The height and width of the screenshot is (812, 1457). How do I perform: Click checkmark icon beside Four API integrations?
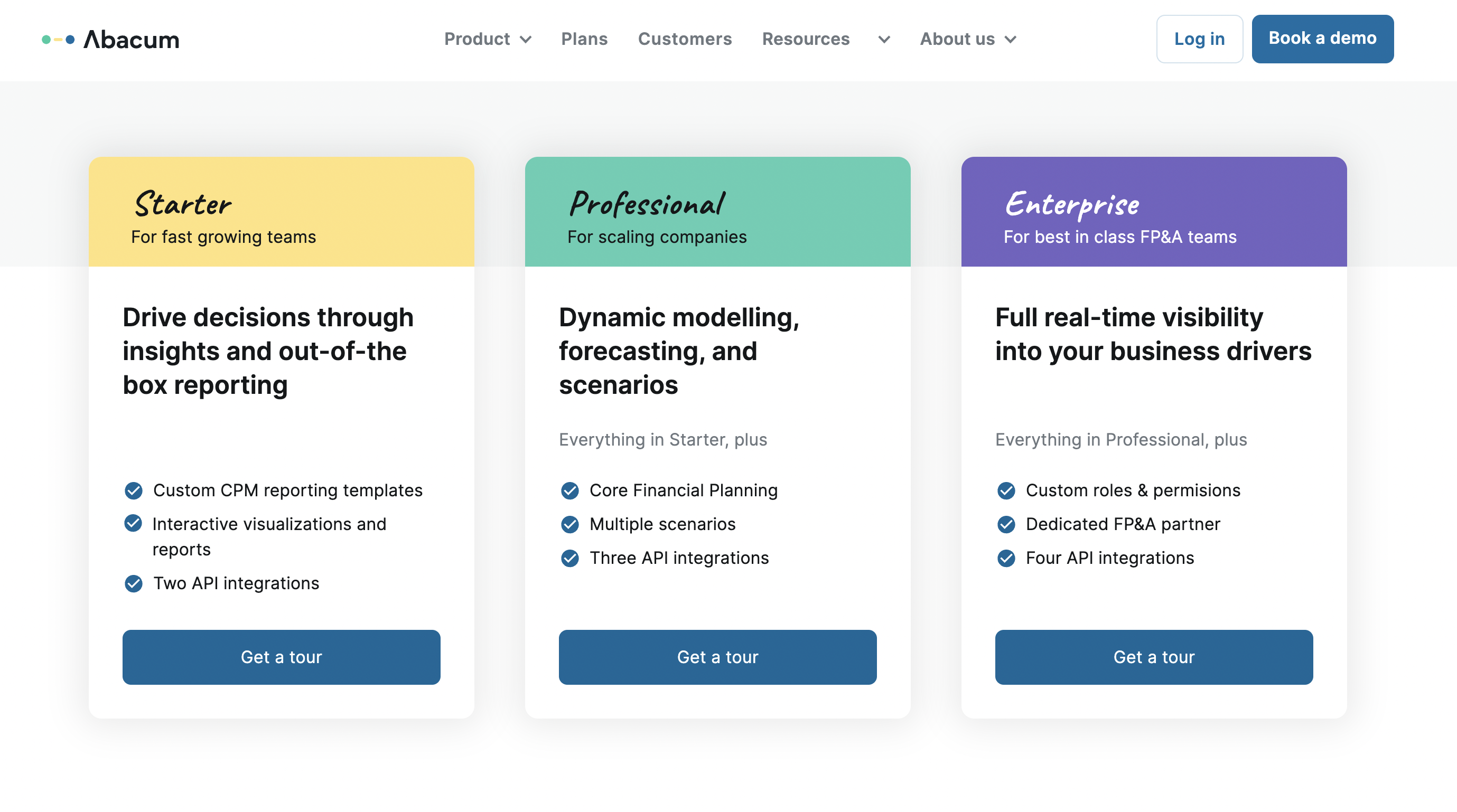click(1006, 558)
